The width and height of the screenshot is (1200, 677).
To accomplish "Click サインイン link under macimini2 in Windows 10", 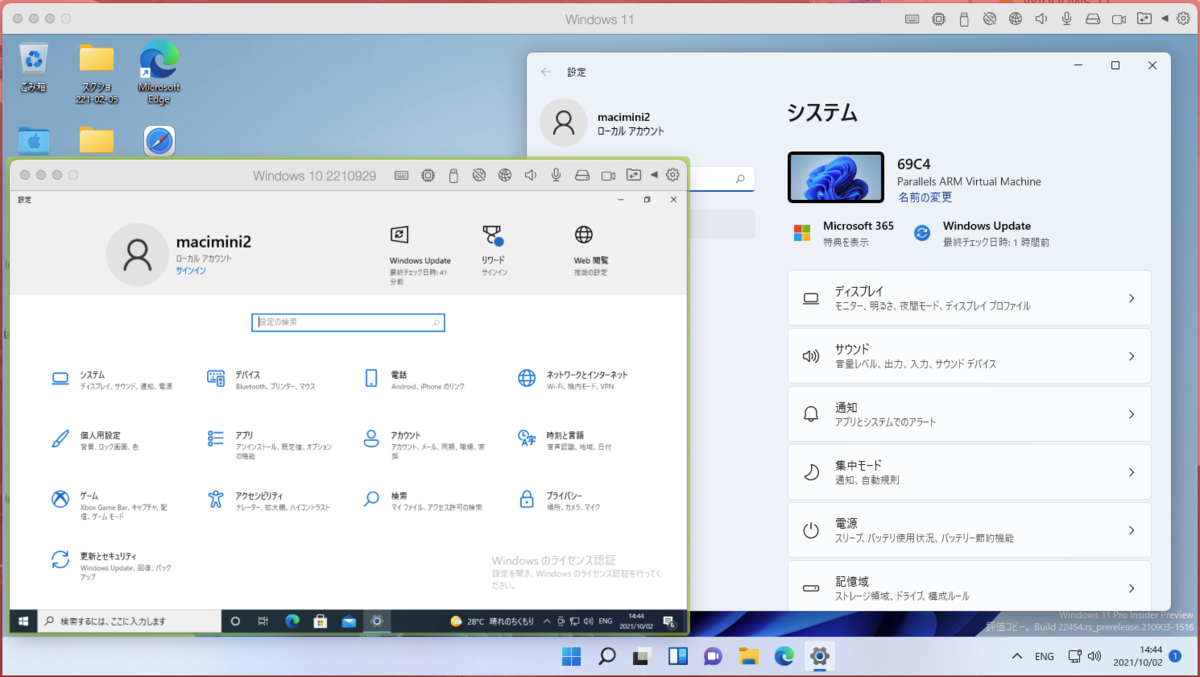I will coord(191,271).
